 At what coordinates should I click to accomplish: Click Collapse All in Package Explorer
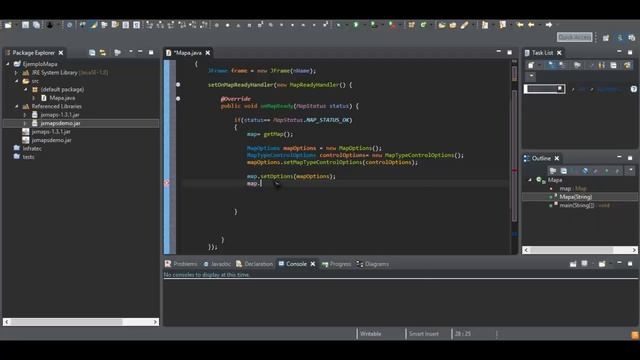pyautogui.click(x=92, y=53)
